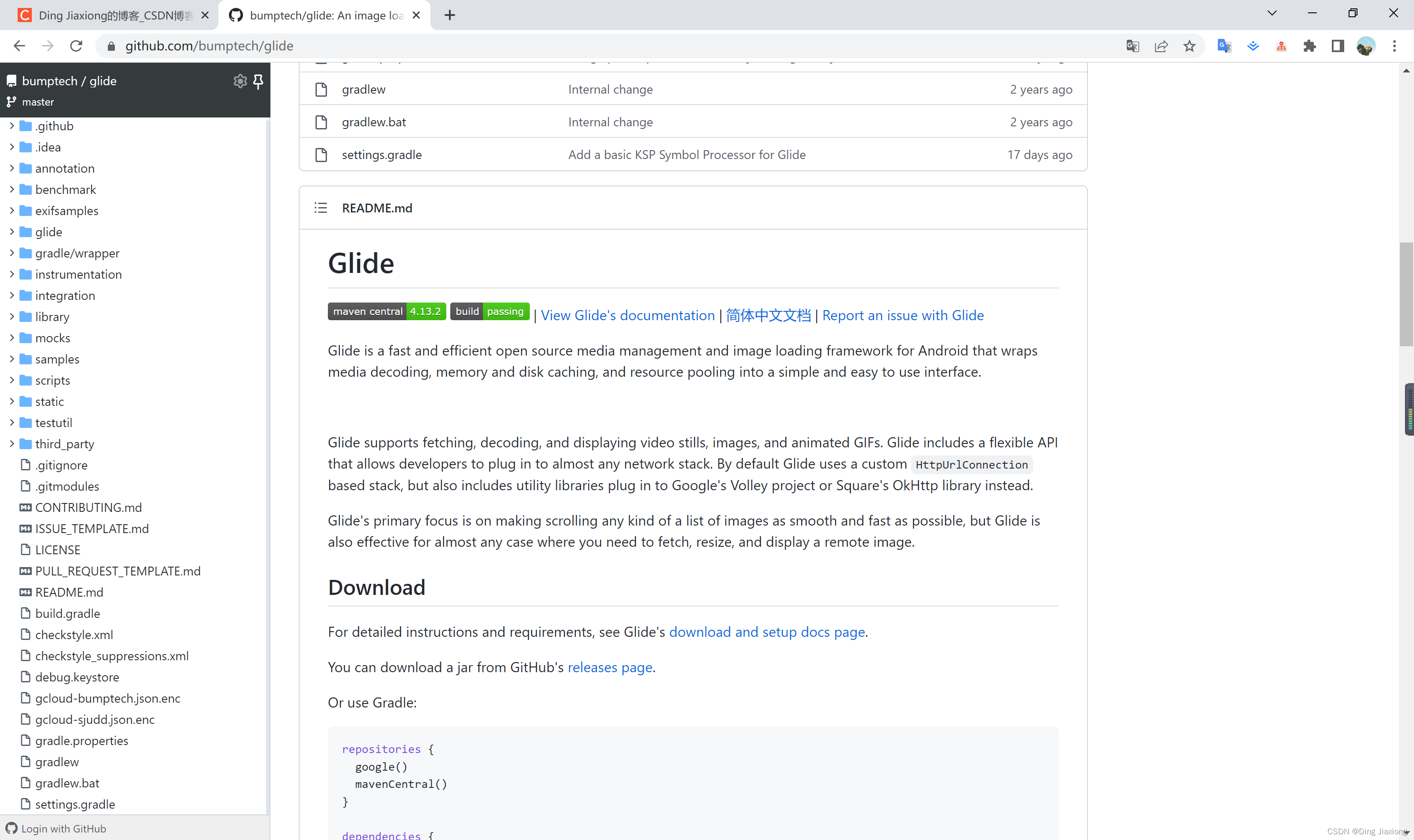This screenshot has width=1414, height=840.
Task: Click the reader mode sidebar icon
Action: coord(1339,46)
